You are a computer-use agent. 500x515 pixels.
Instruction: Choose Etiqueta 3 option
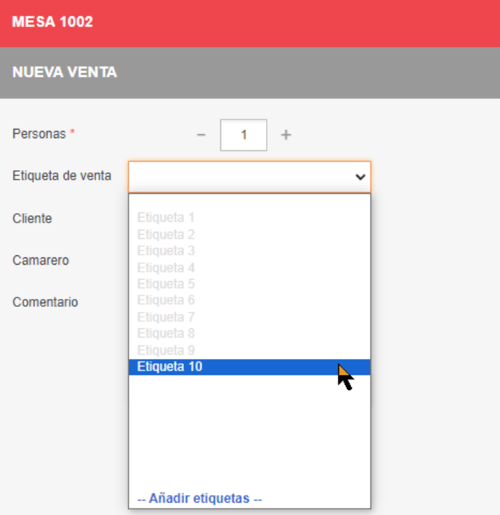pyautogui.click(x=249, y=251)
